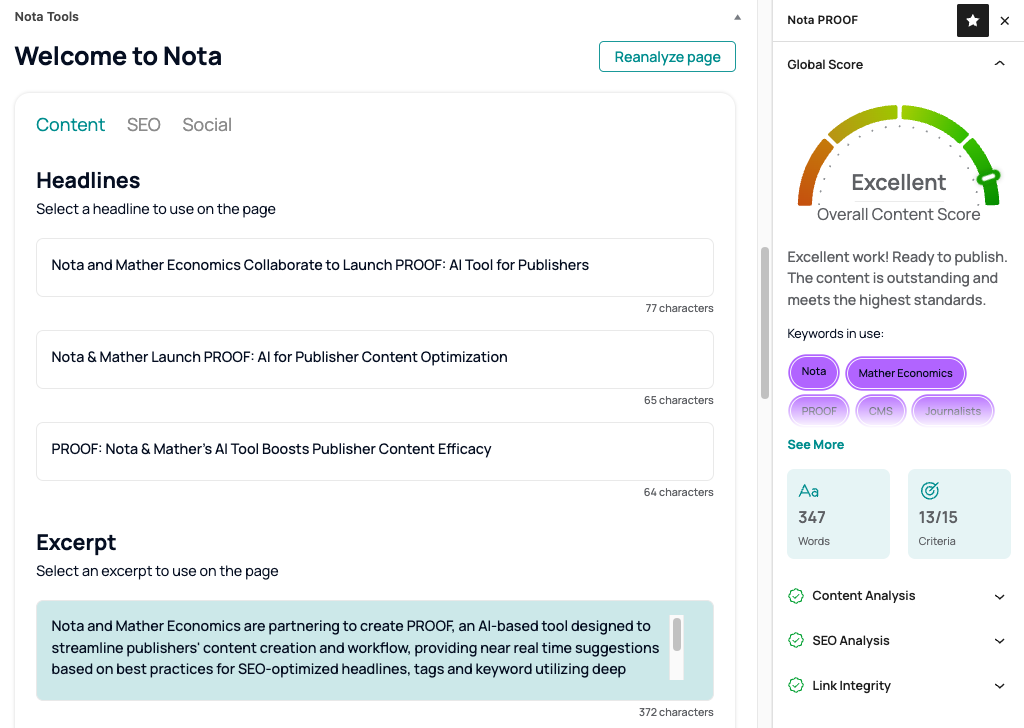Click the SEO Analysis check icon
This screenshot has width=1024, height=728.
pos(795,641)
